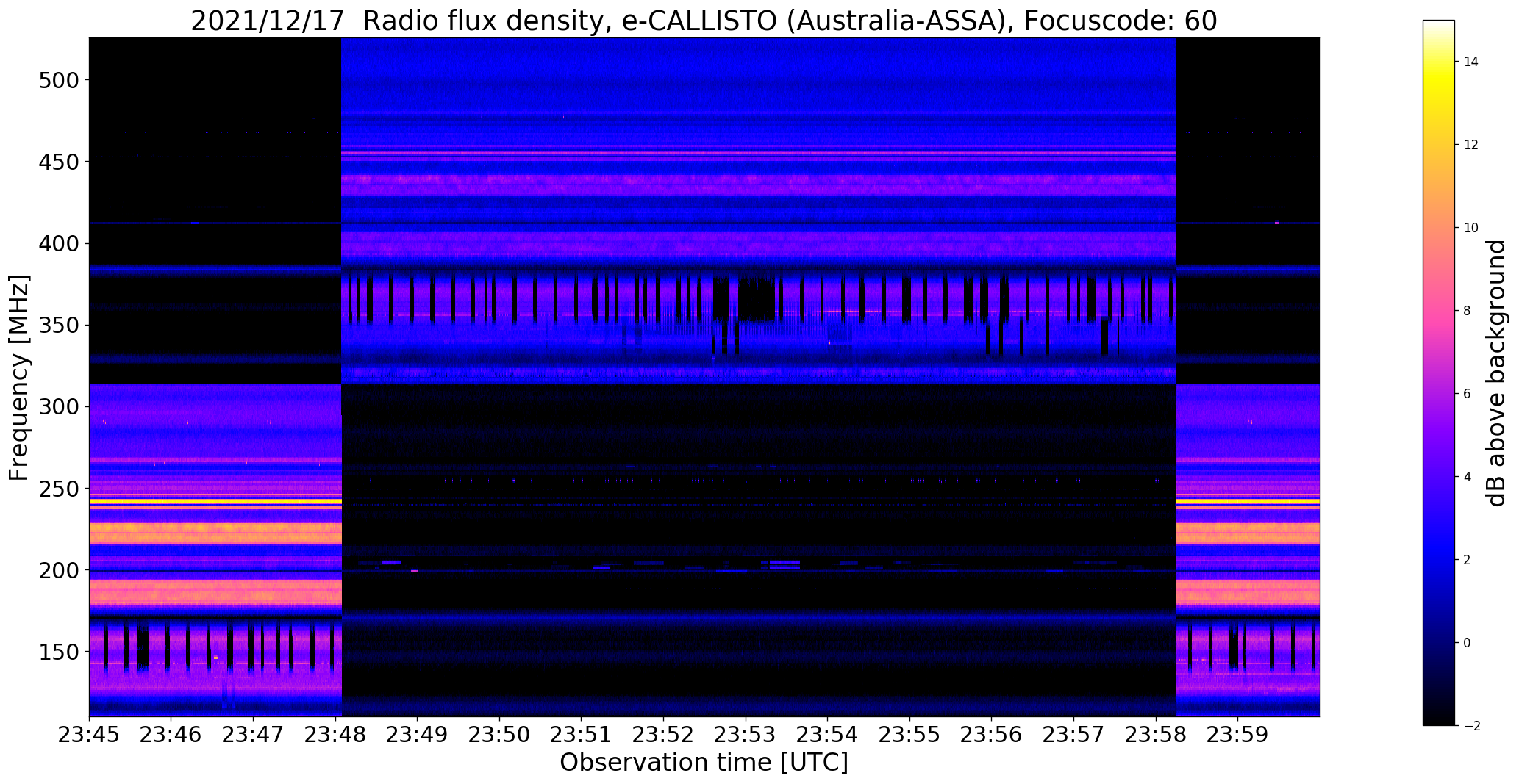Image resolution: width=1519 pixels, height=784 pixels.
Task: Click the 450 frequency tick label
Action: pos(58,161)
